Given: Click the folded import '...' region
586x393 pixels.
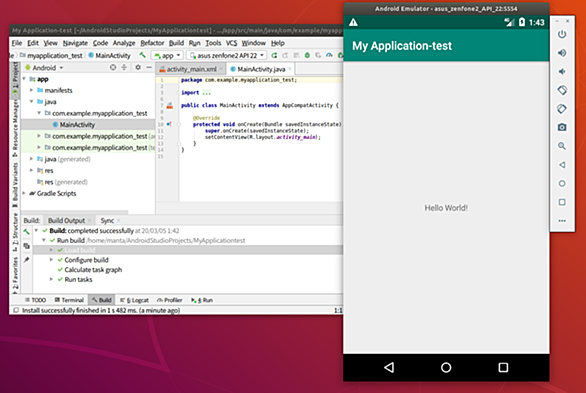Looking at the screenshot, I should [x=207, y=93].
